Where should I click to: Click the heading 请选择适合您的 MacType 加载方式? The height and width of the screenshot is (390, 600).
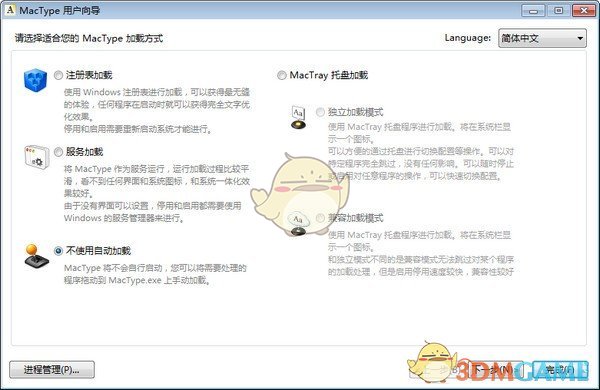pos(89,38)
